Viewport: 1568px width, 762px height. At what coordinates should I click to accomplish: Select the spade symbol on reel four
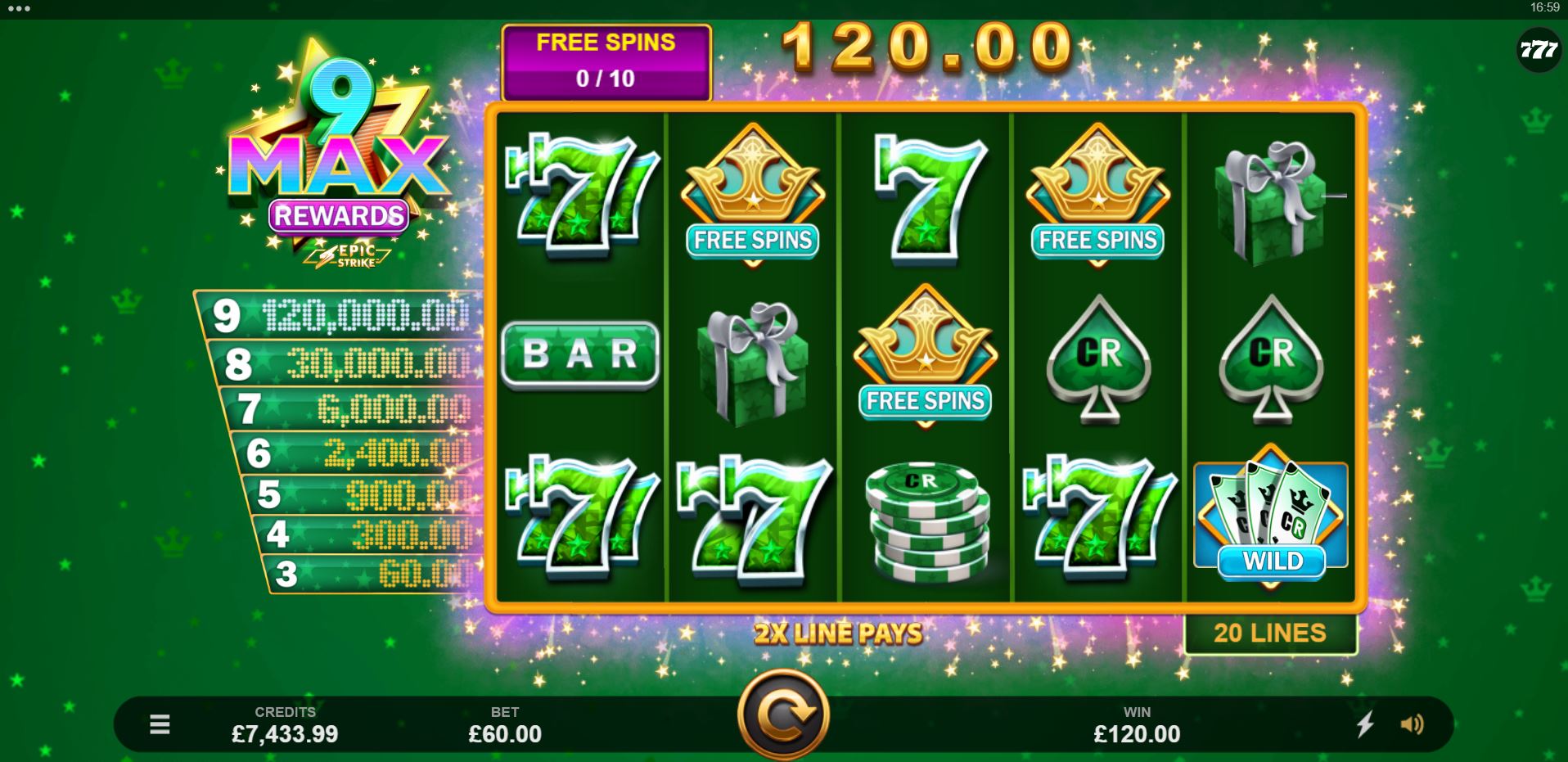coord(1098,358)
